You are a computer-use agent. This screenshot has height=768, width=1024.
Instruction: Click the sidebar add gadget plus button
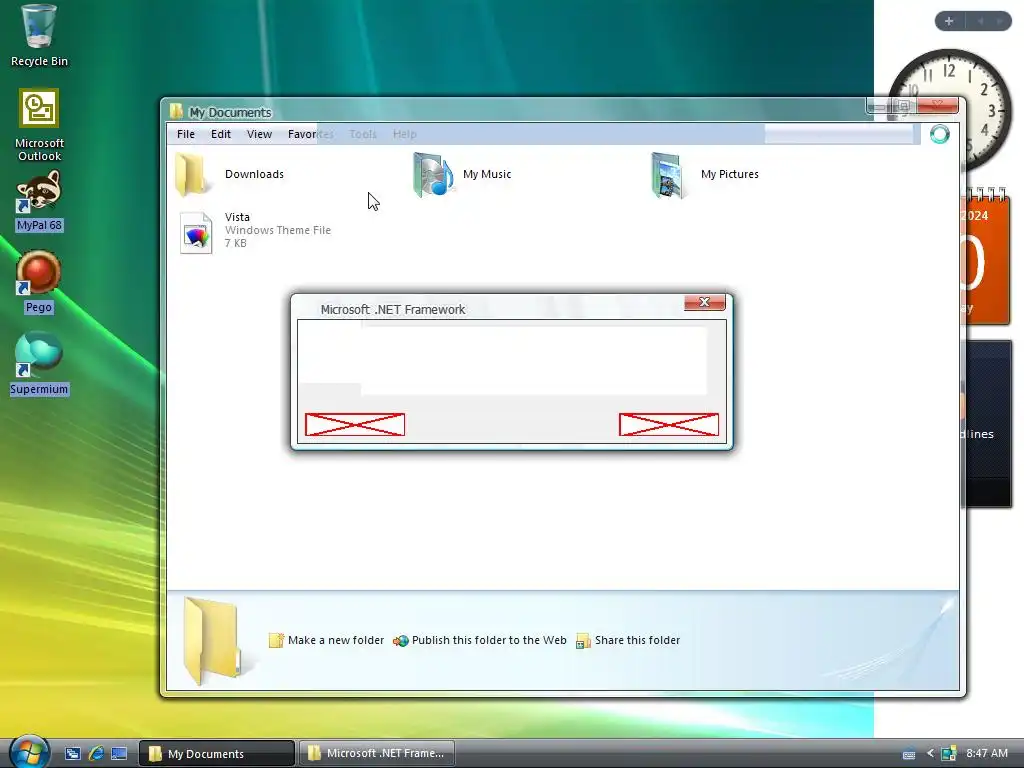point(949,21)
